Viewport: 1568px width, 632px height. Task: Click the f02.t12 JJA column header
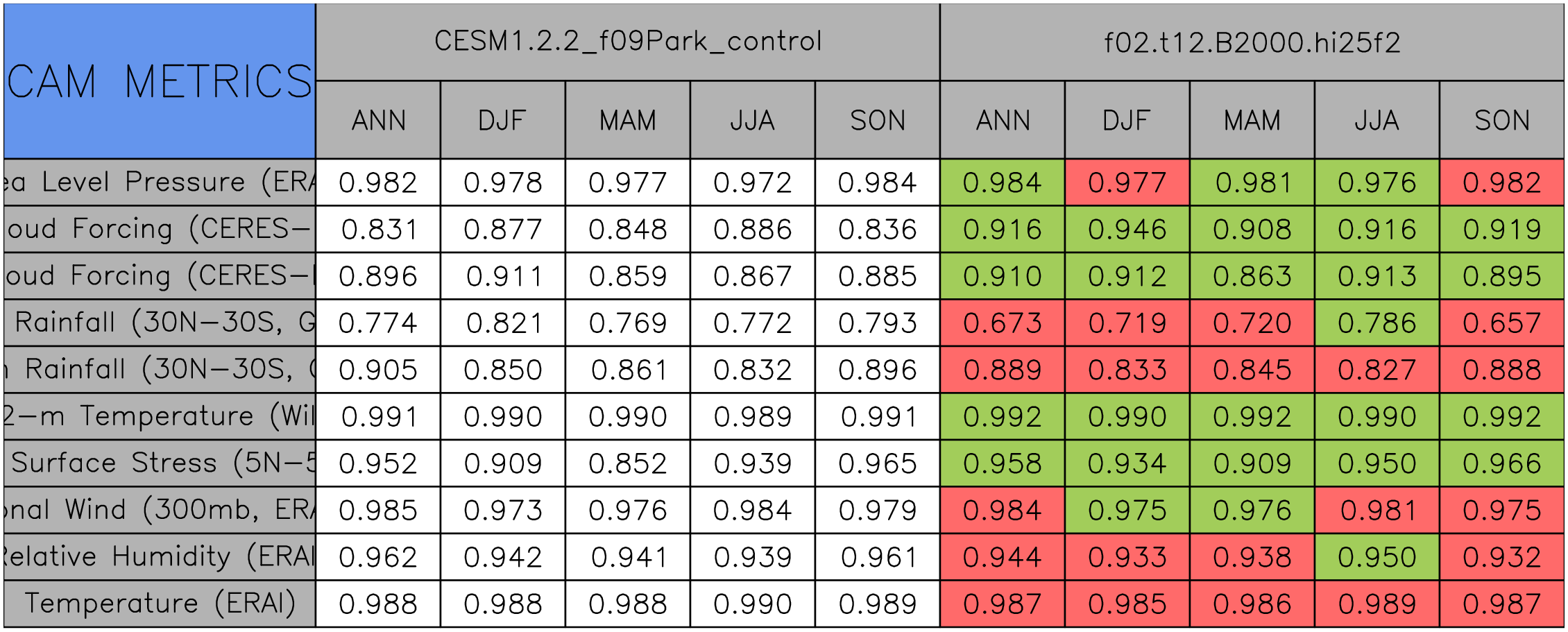click(1377, 120)
